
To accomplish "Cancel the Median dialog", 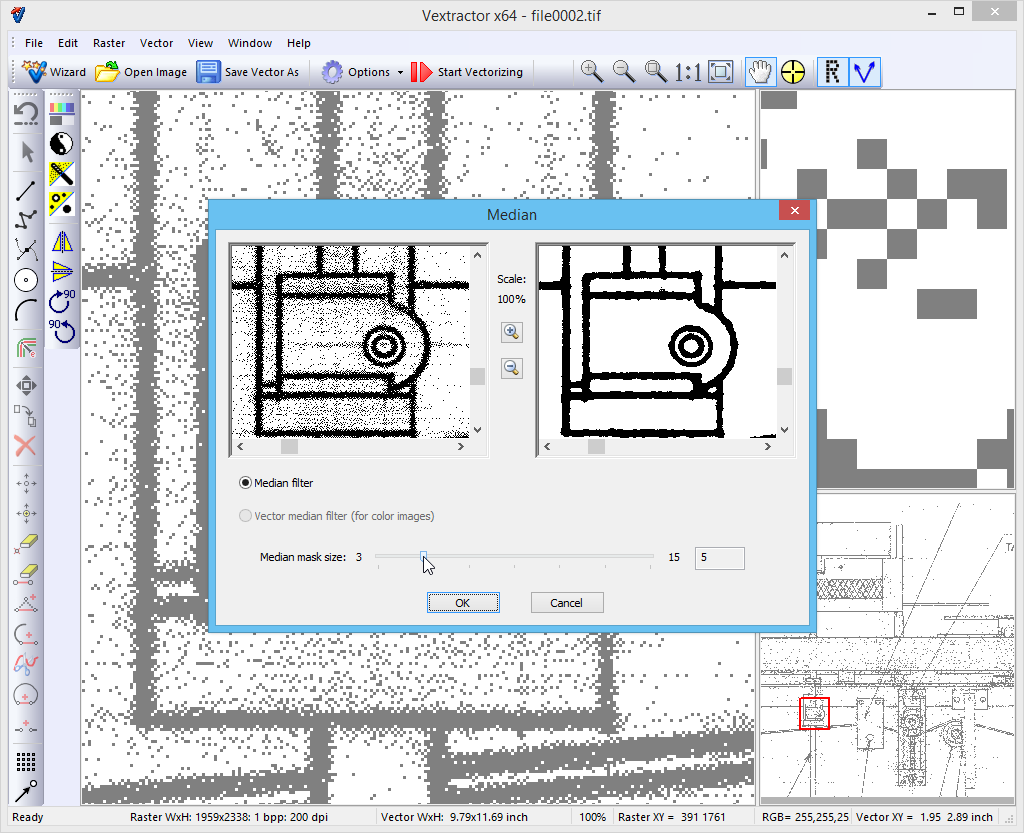I will coord(566,603).
